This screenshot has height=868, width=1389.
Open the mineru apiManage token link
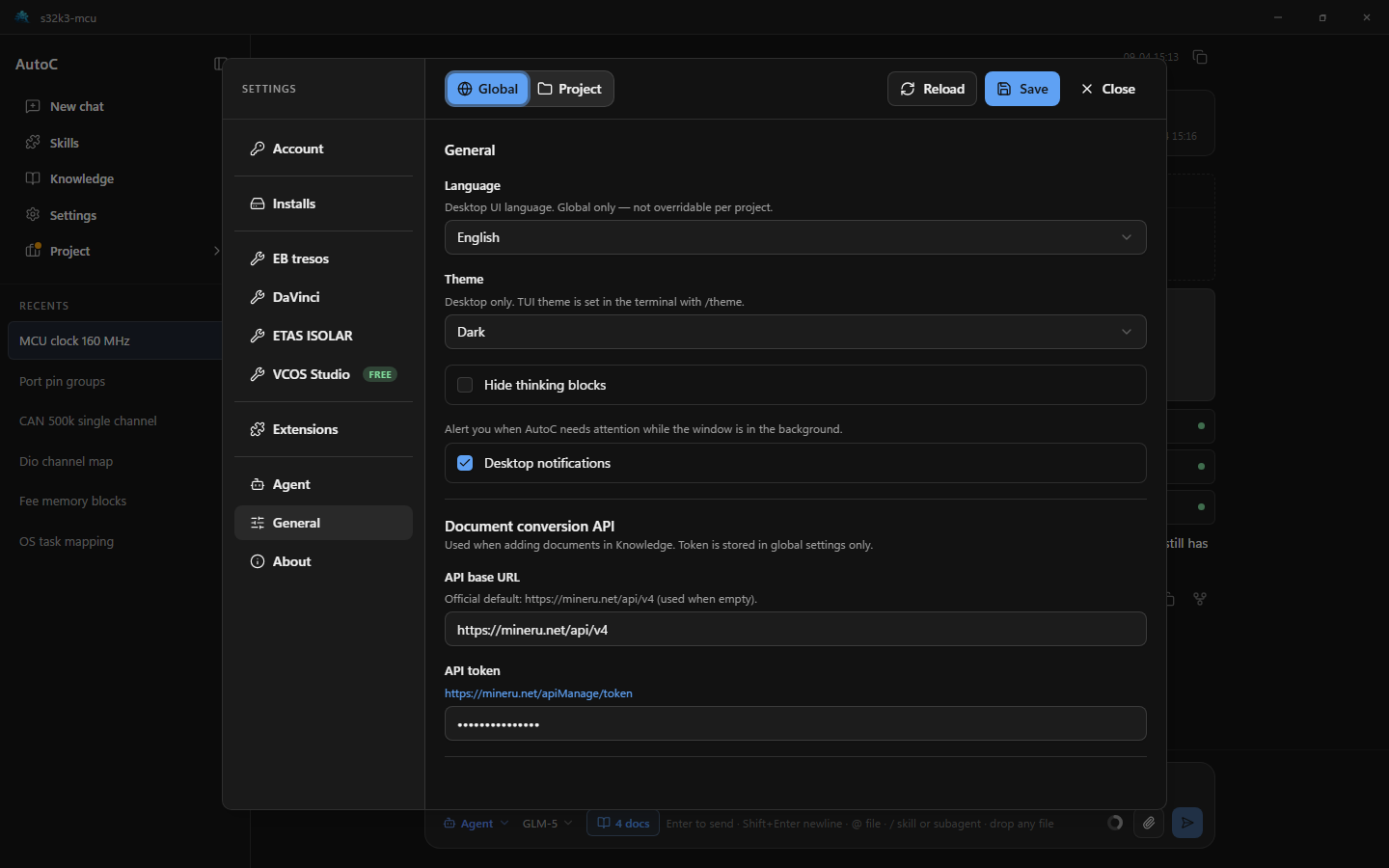538,693
